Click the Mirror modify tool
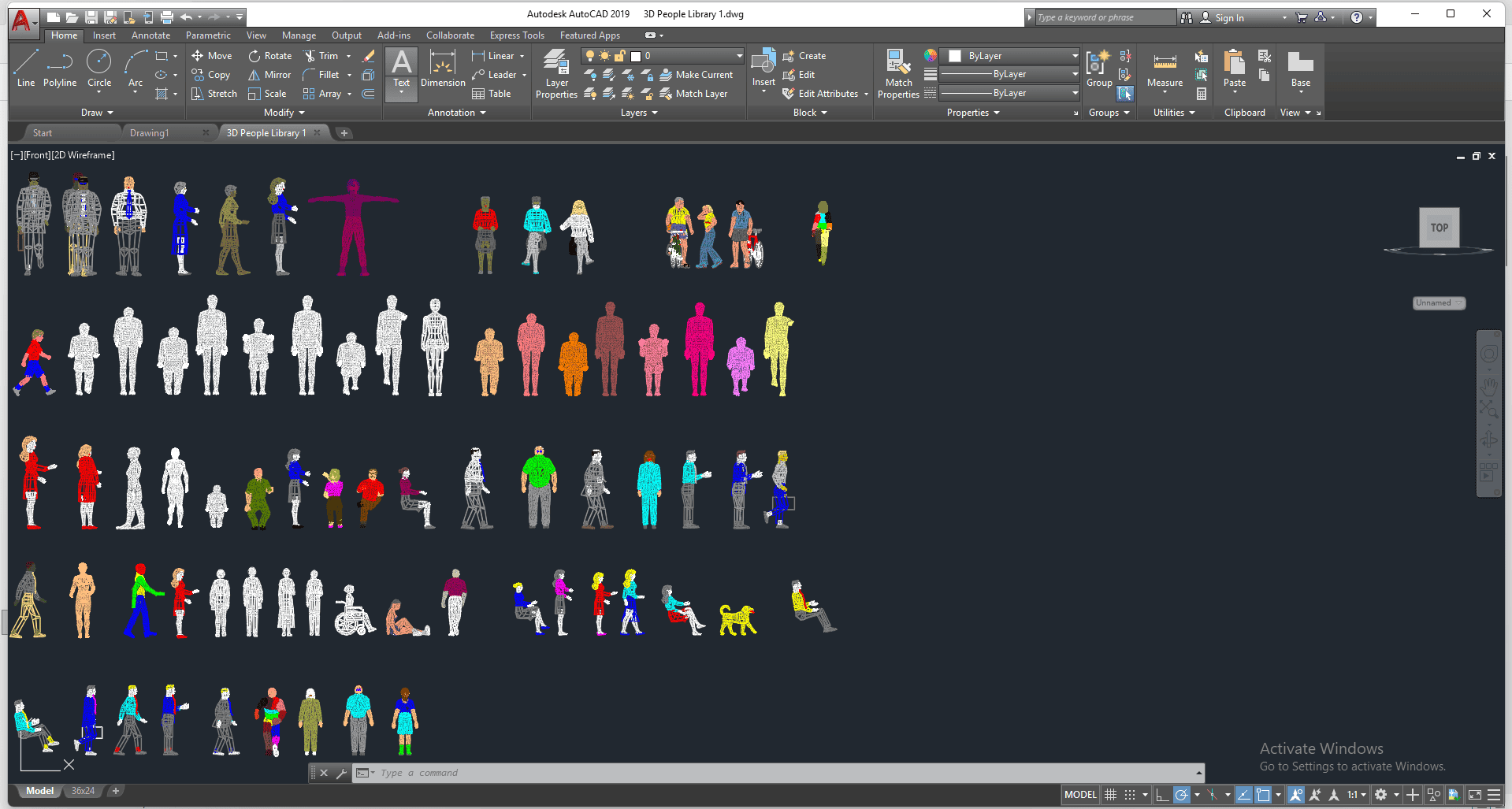Screen dimensions: 1512x809 [x=269, y=75]
